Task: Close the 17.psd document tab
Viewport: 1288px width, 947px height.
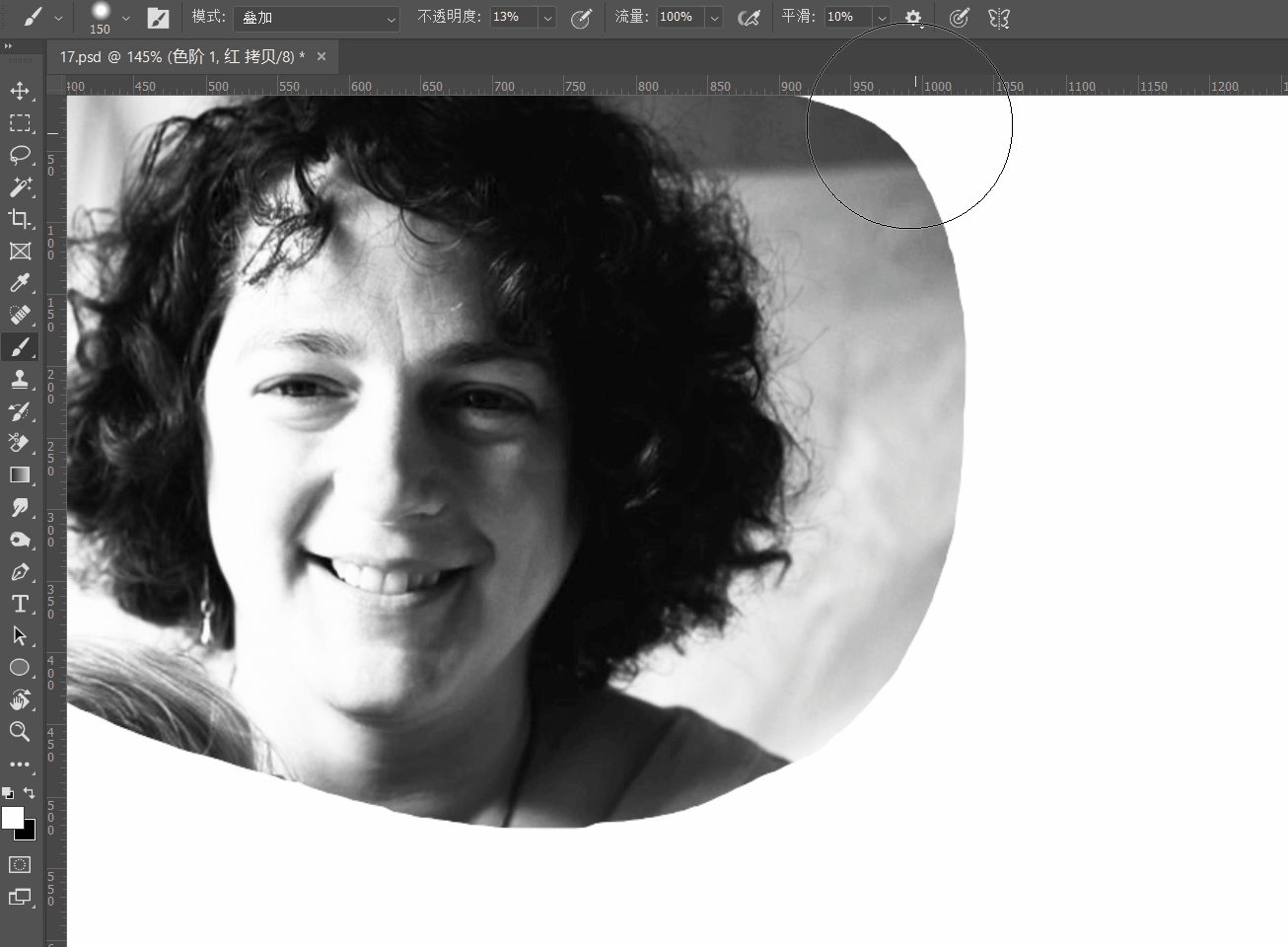Action: point(322,57)
